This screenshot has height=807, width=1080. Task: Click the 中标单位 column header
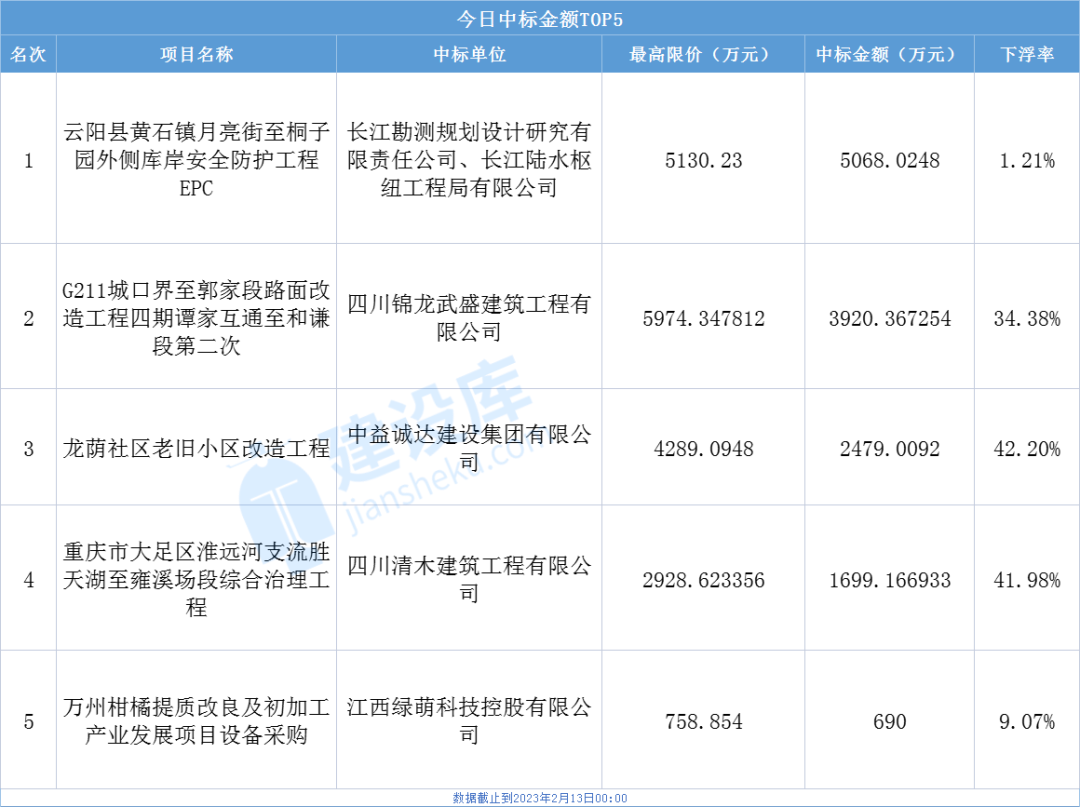[x=469, y=55]
